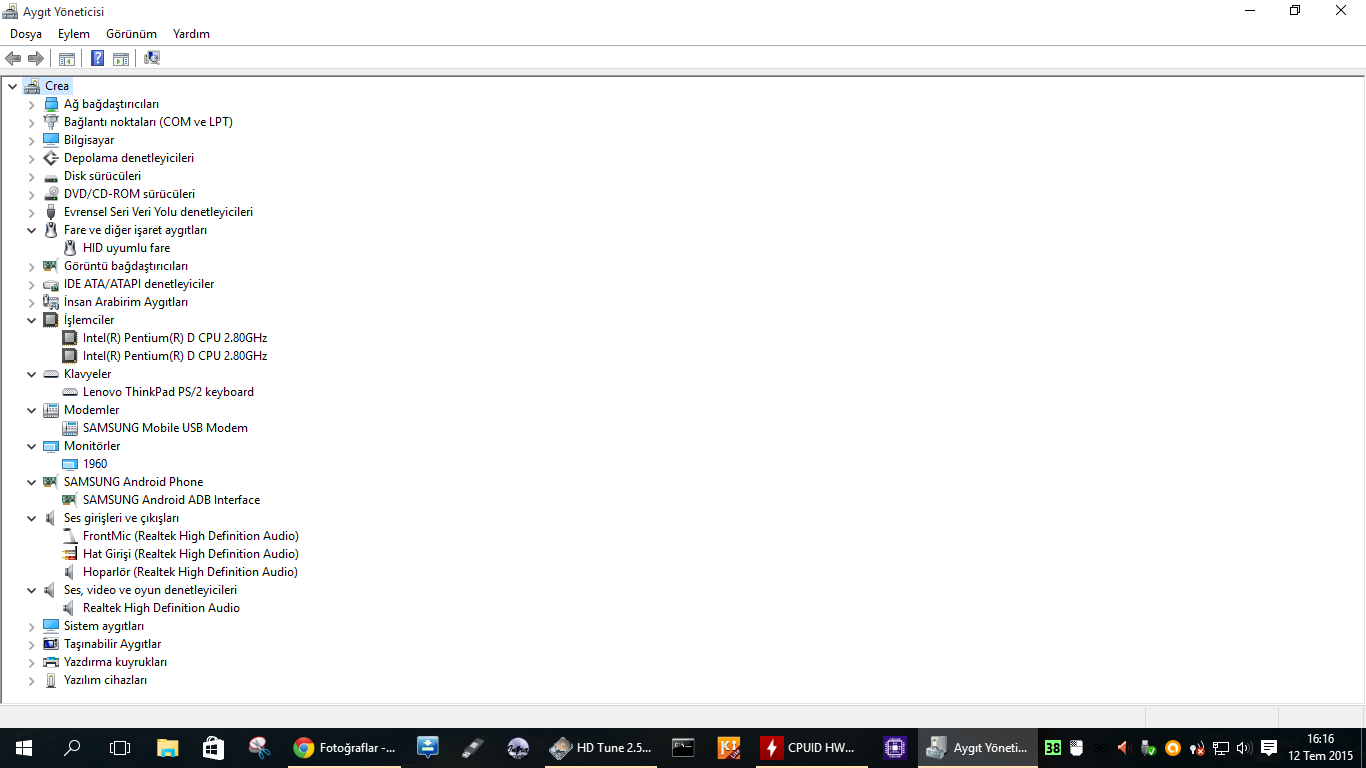Image resolution: width=1366 pixels, height=768 pixels.
Task: Click the İşlemciler processor category icon
Action: pos(52,320)
